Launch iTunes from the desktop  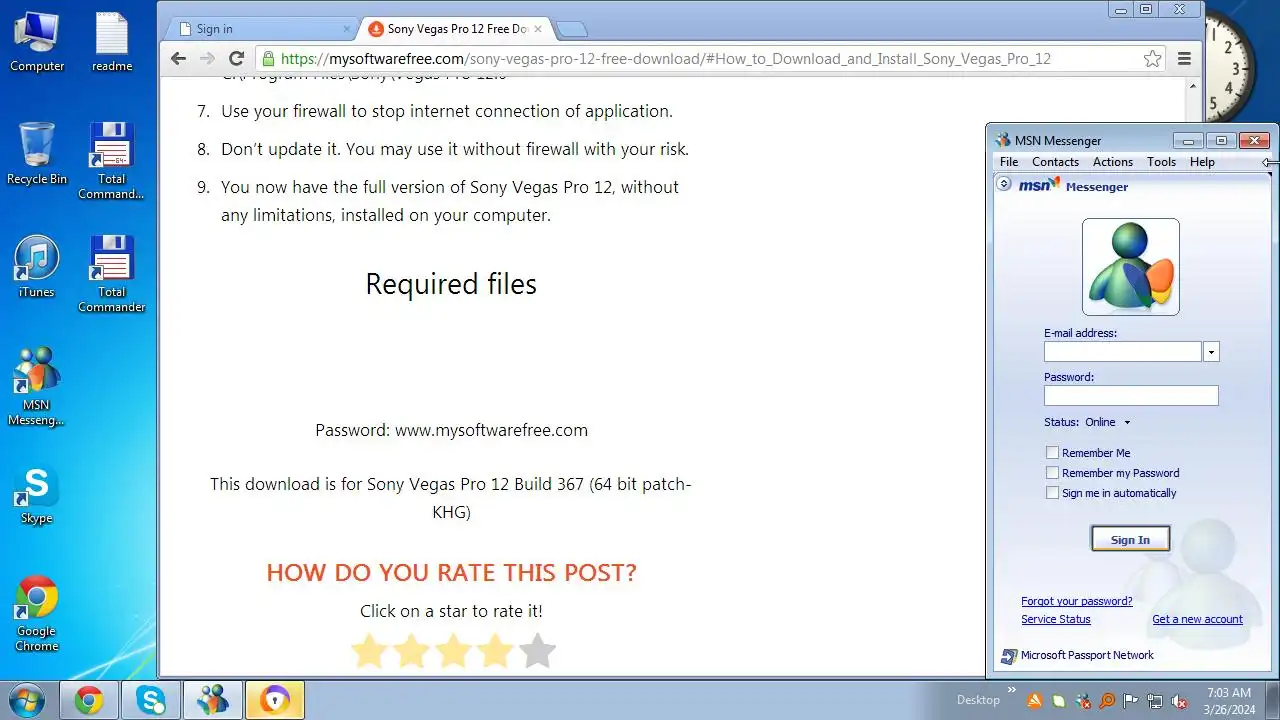tap(37, 267)
